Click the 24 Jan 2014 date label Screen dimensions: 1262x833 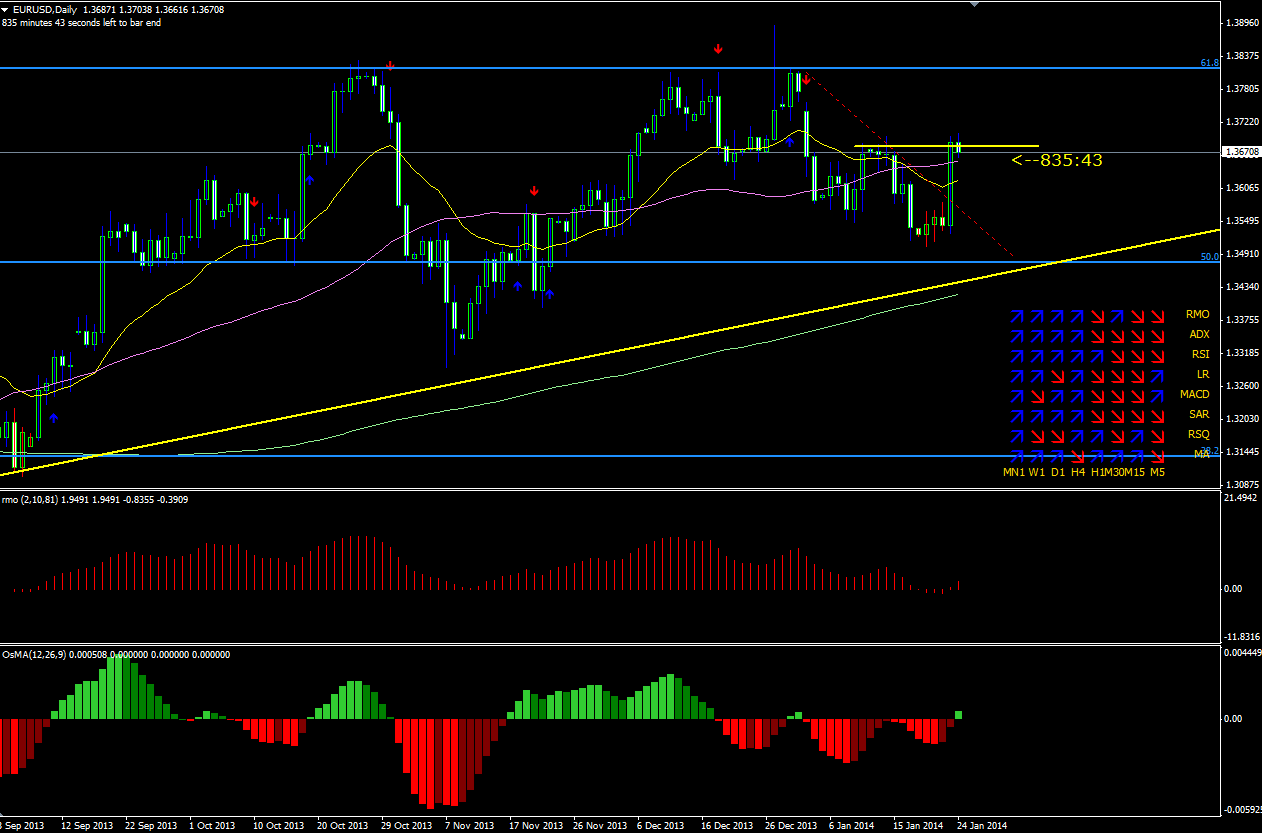tap(983, 826)
